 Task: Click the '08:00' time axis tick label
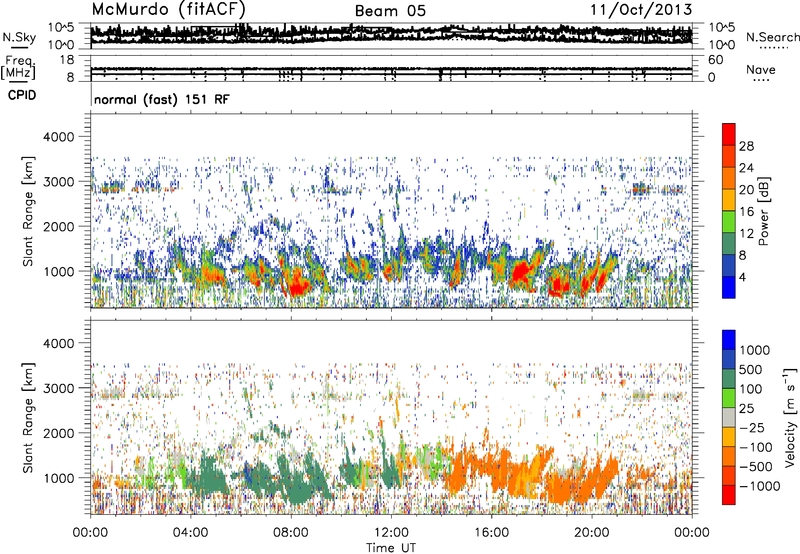click(291, 533)
